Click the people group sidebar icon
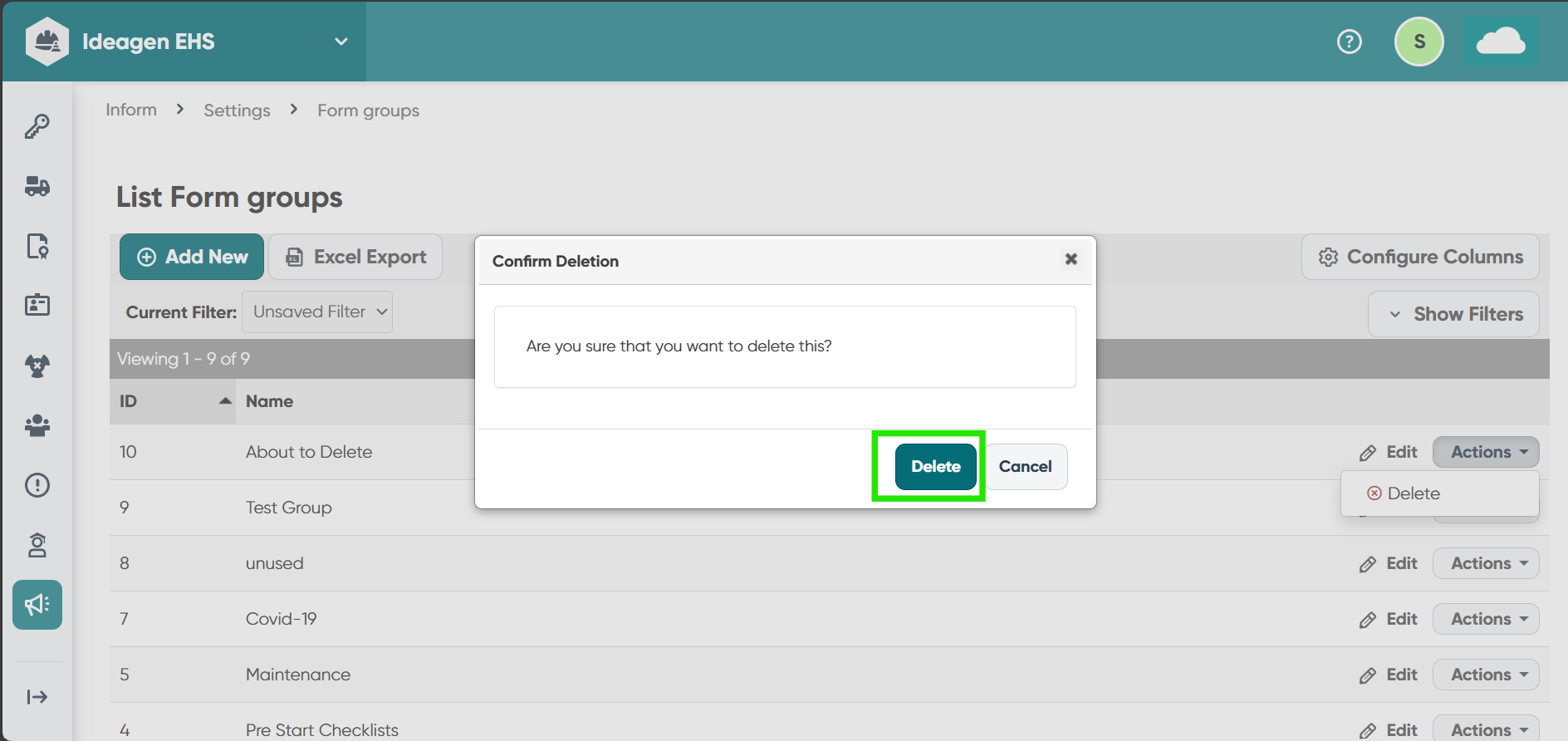The width and height of the screenshot is (1568, 741). pyautogui.click(x=37, y=425)
